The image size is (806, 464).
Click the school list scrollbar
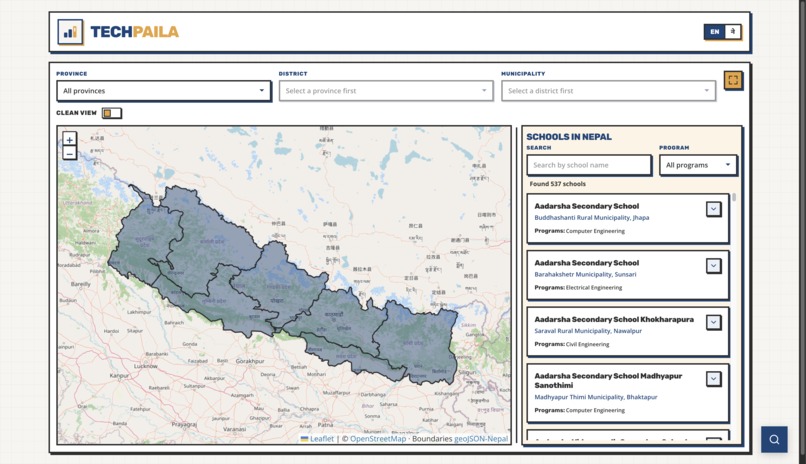tap(734, 197)
